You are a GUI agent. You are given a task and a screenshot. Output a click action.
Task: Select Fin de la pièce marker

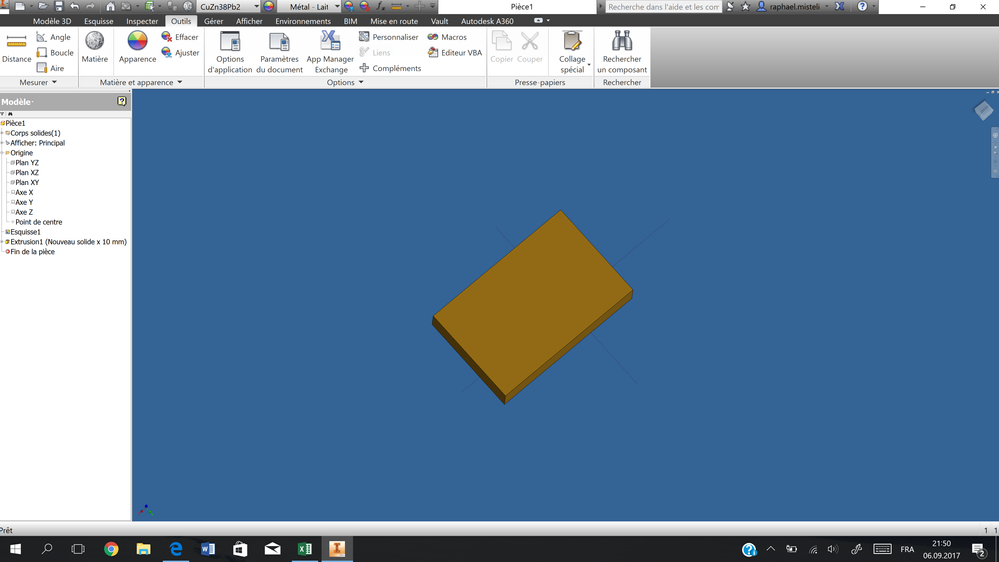(32, 252)
